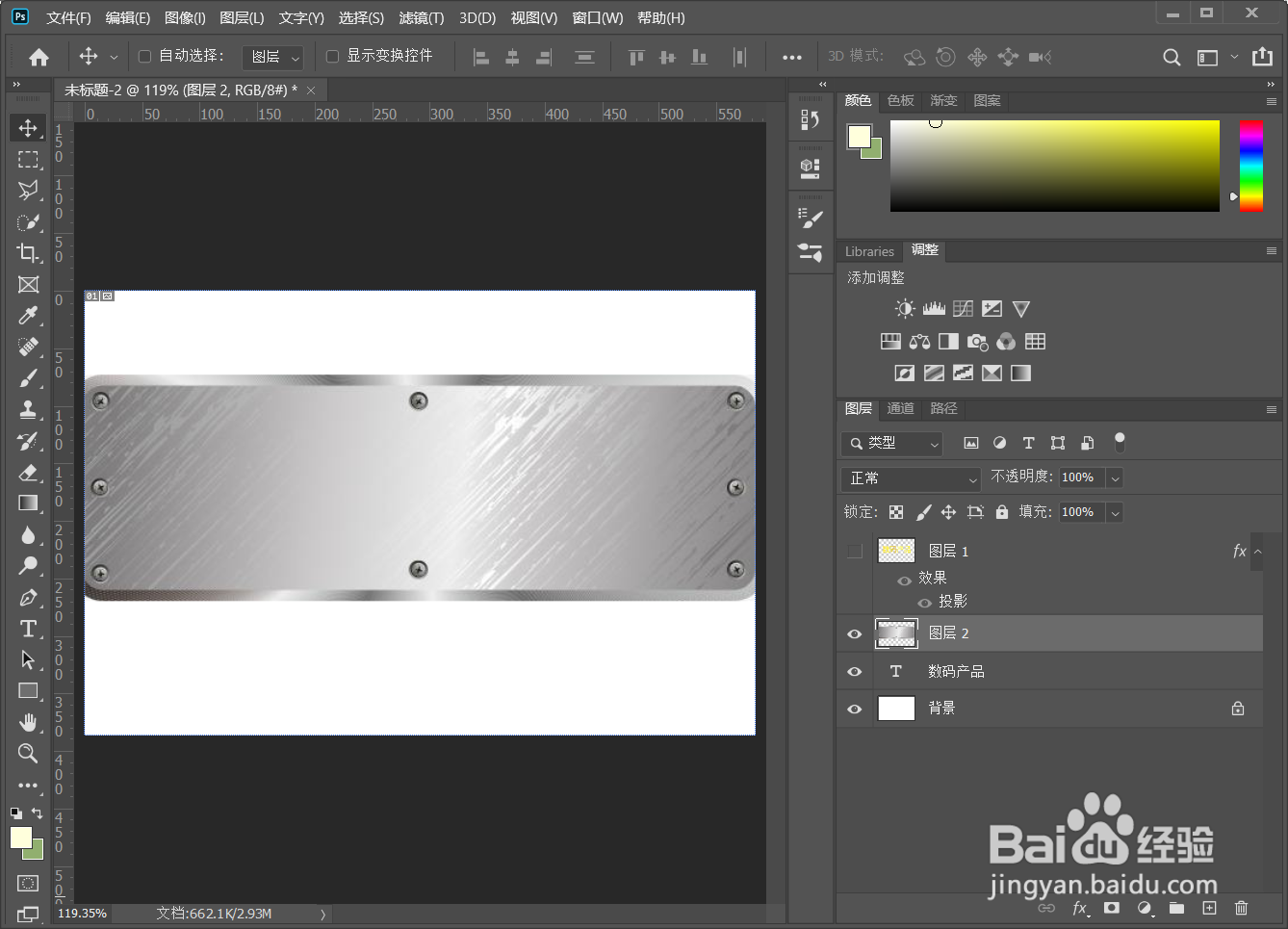Toggle layer filtering switch
Screen dimensions: 1288x929
pyautogui.click(x=1120, y=442)
